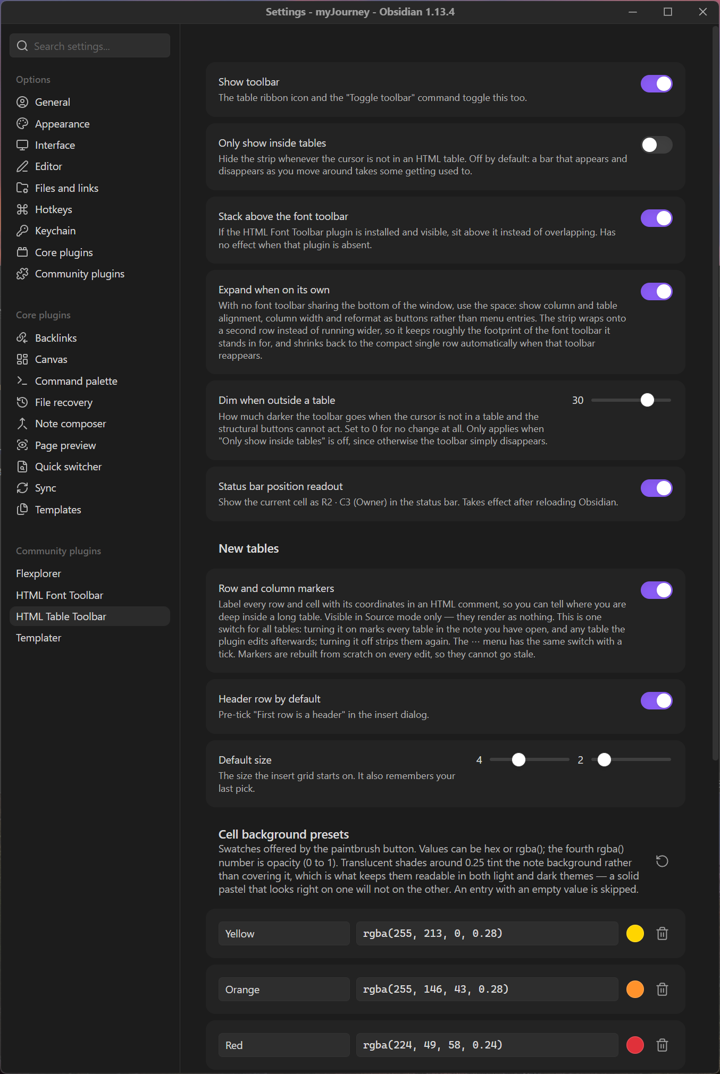Image resolution: width=720 pixels, height=1074 pixels.
Task: Toggle Row and column markers switch
Action: [x=656, y=590]
